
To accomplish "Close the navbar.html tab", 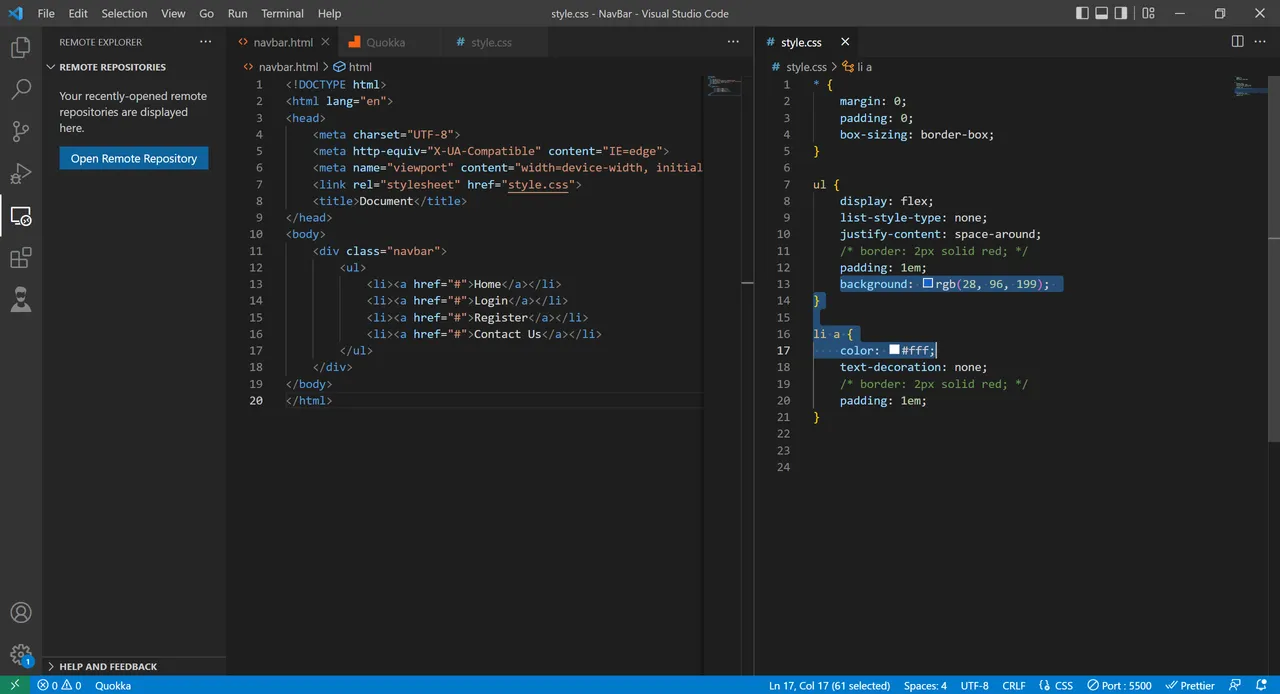I will [325, 43].
